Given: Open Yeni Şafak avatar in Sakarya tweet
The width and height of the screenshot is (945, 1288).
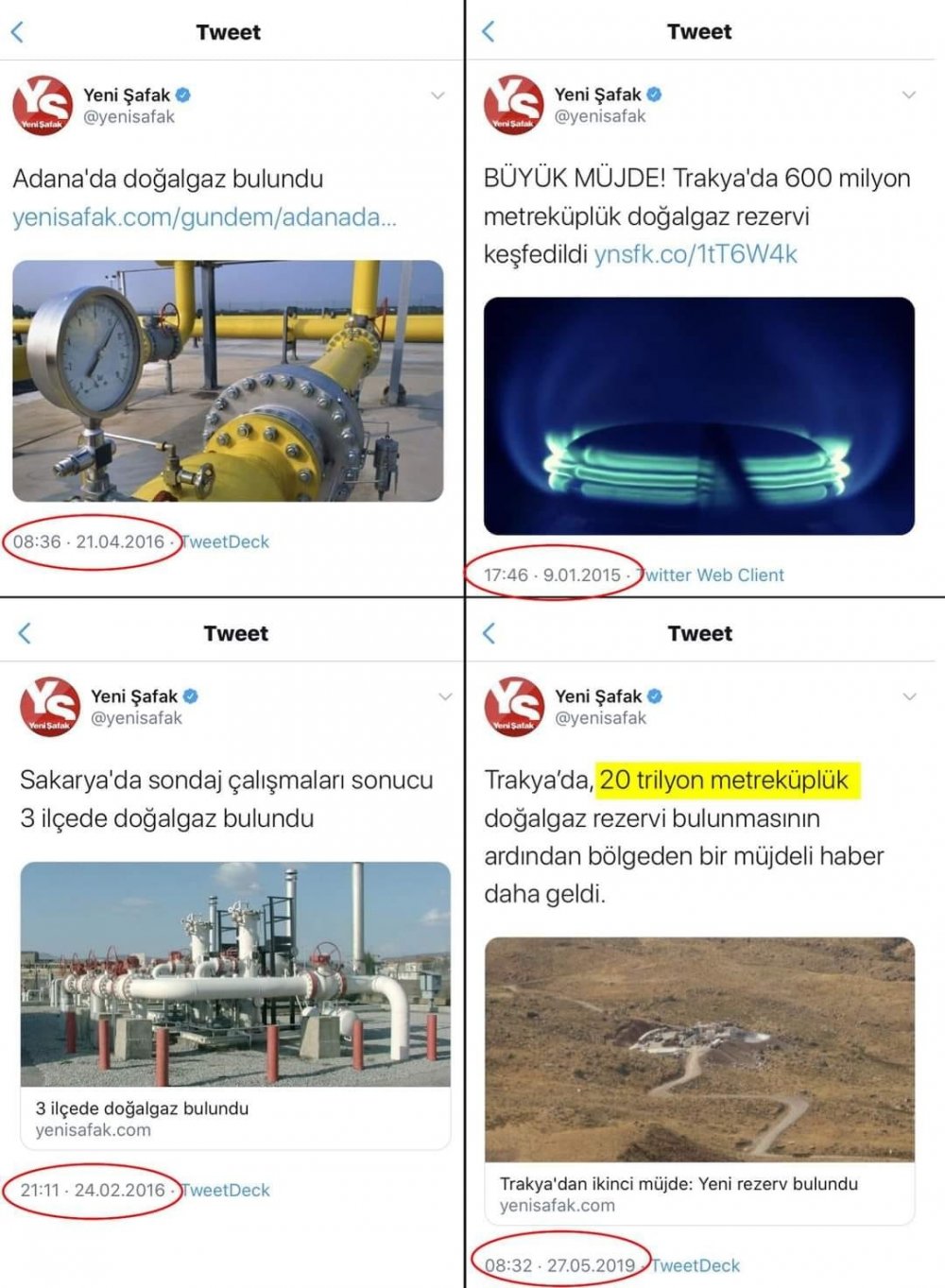Looking at the screenshot, I should 50,706.
